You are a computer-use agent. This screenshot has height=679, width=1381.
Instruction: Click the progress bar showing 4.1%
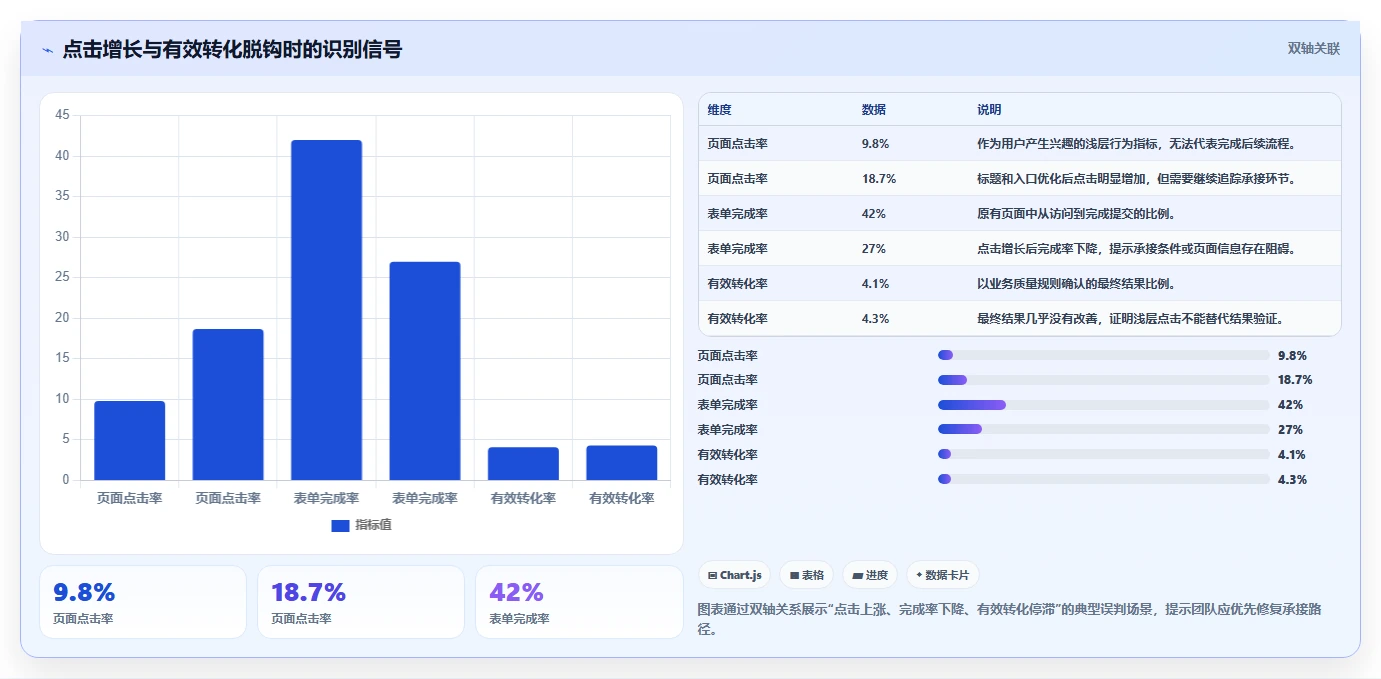1104,455
